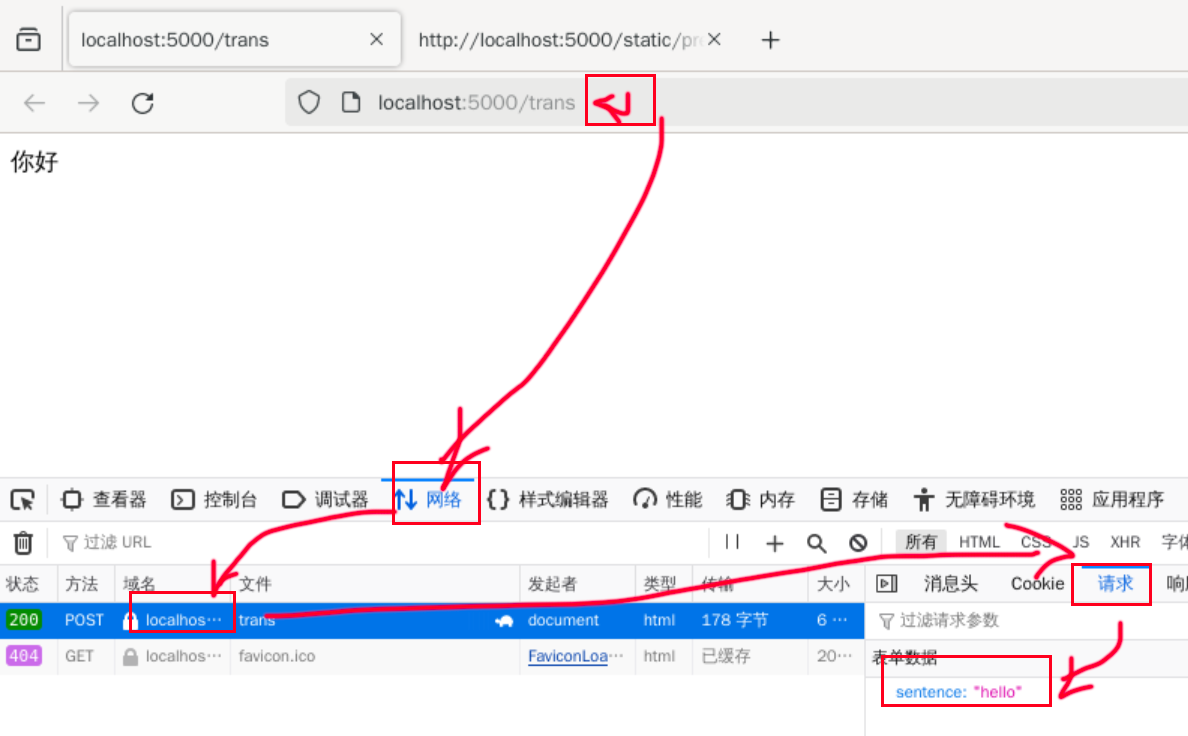Toggle the HTML request type filter

pos(979,542)
